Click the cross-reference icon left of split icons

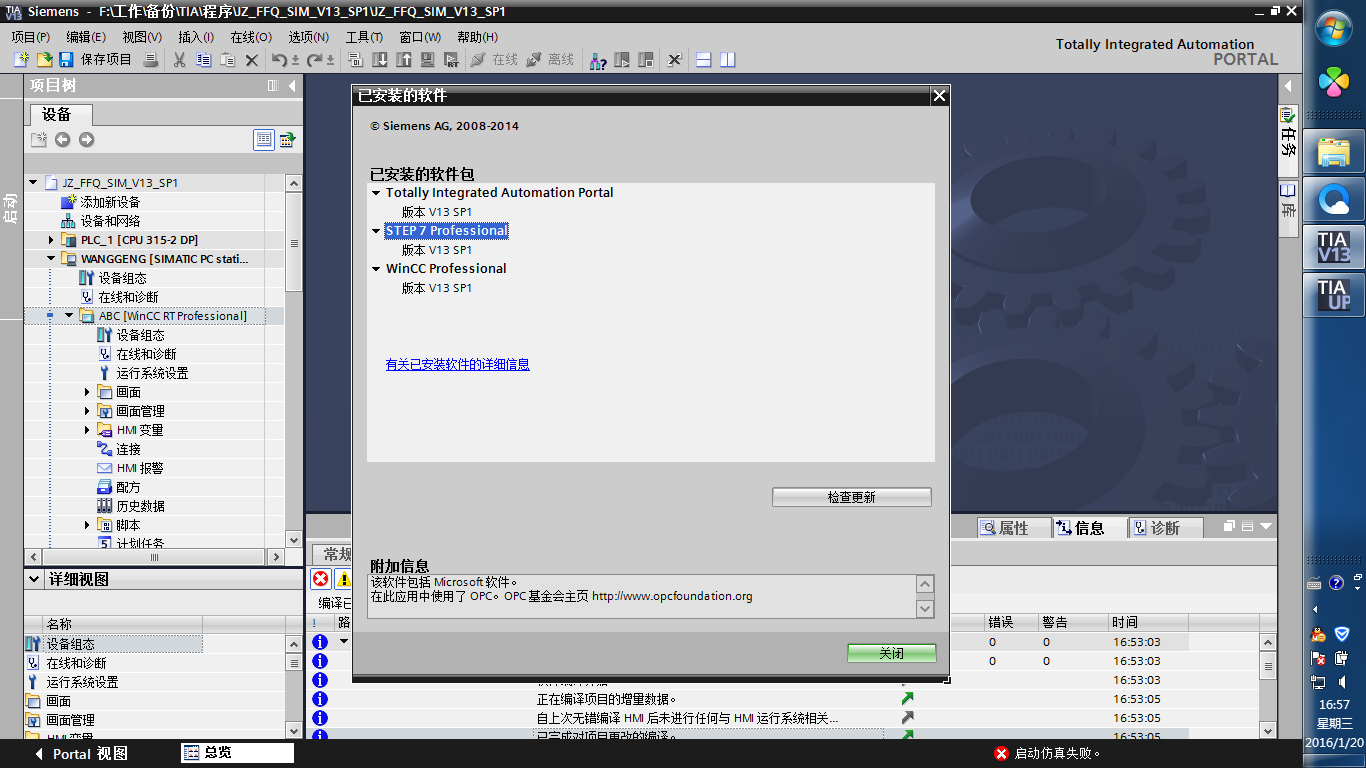[x=675, y=60]
